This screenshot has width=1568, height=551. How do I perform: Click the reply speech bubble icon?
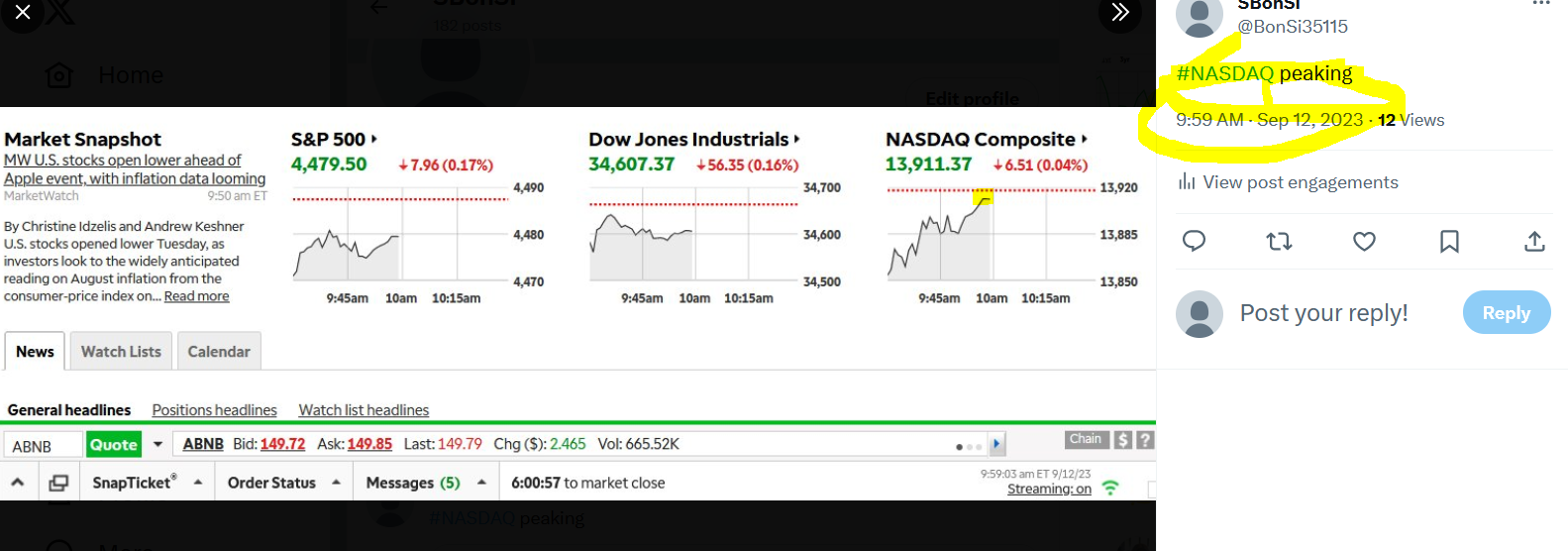point(1194,241)
